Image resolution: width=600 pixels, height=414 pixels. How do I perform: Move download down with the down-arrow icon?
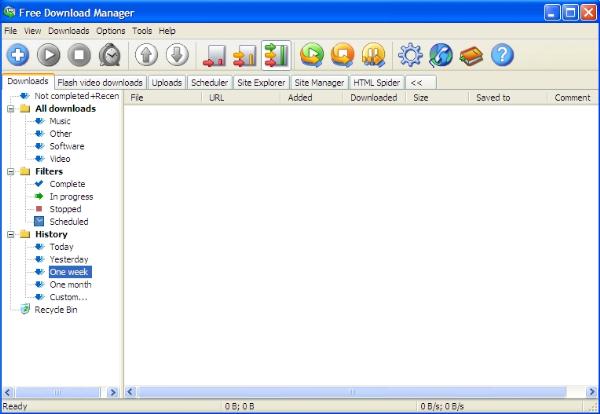pyautogui.click(x=177, y=55)
